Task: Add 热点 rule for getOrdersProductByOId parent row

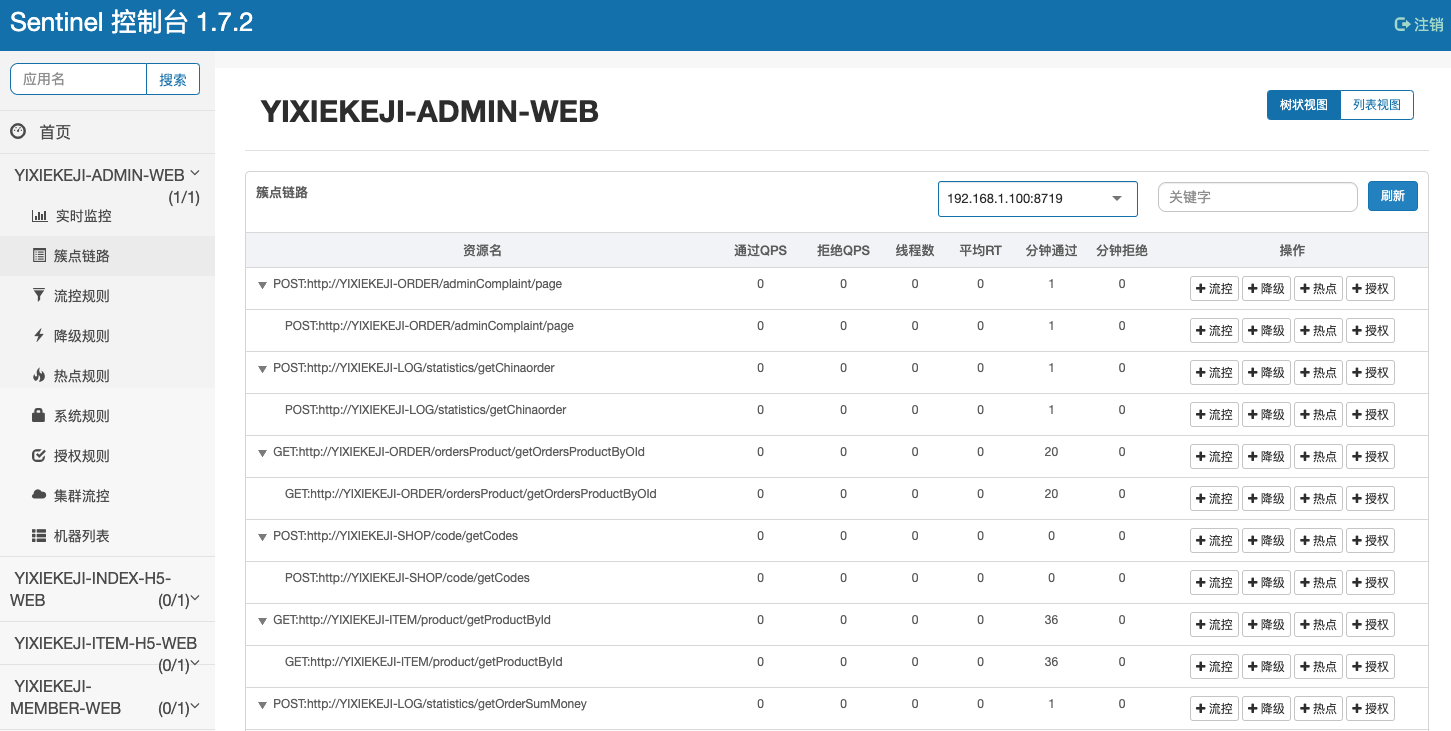Action: tap(1318, 457)
